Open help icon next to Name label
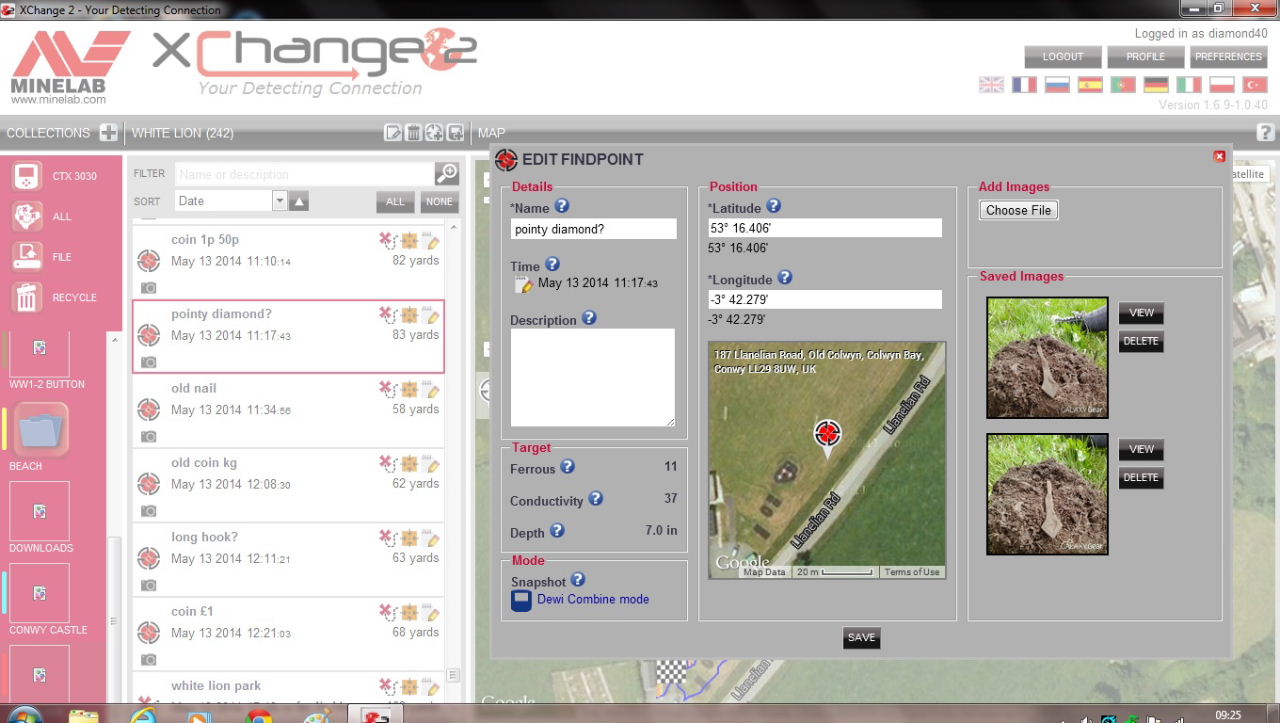This screenshot has width=1280, height=723. tap(562, 206)
